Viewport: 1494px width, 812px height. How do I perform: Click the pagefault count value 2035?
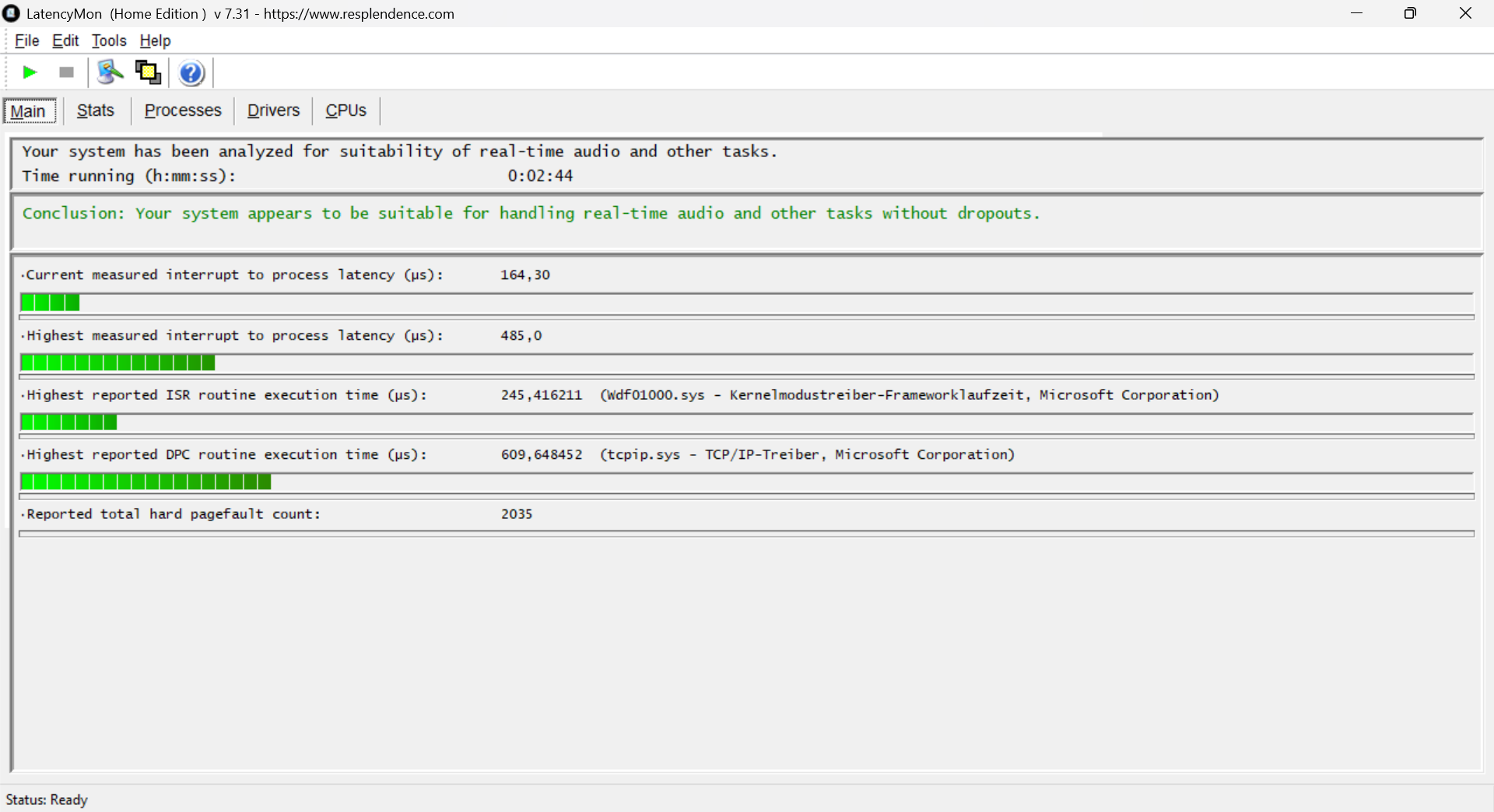[517, 514]
